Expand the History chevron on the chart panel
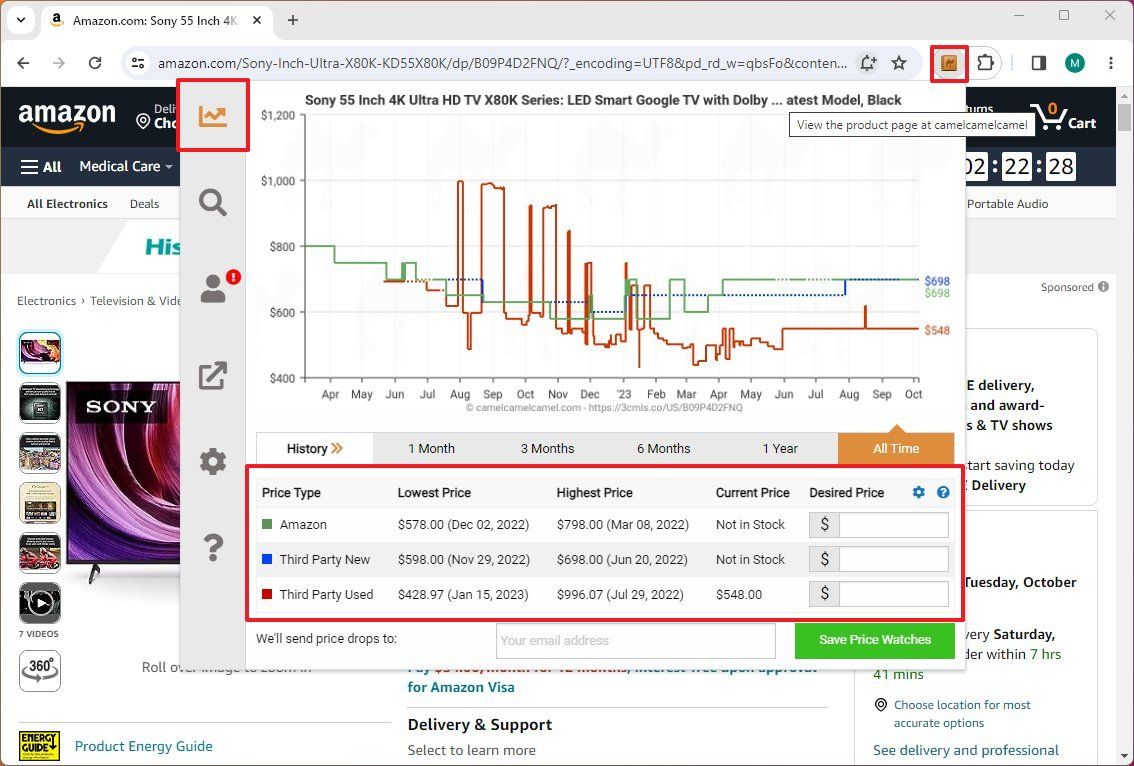The image size is (1134, 766). 339,448
